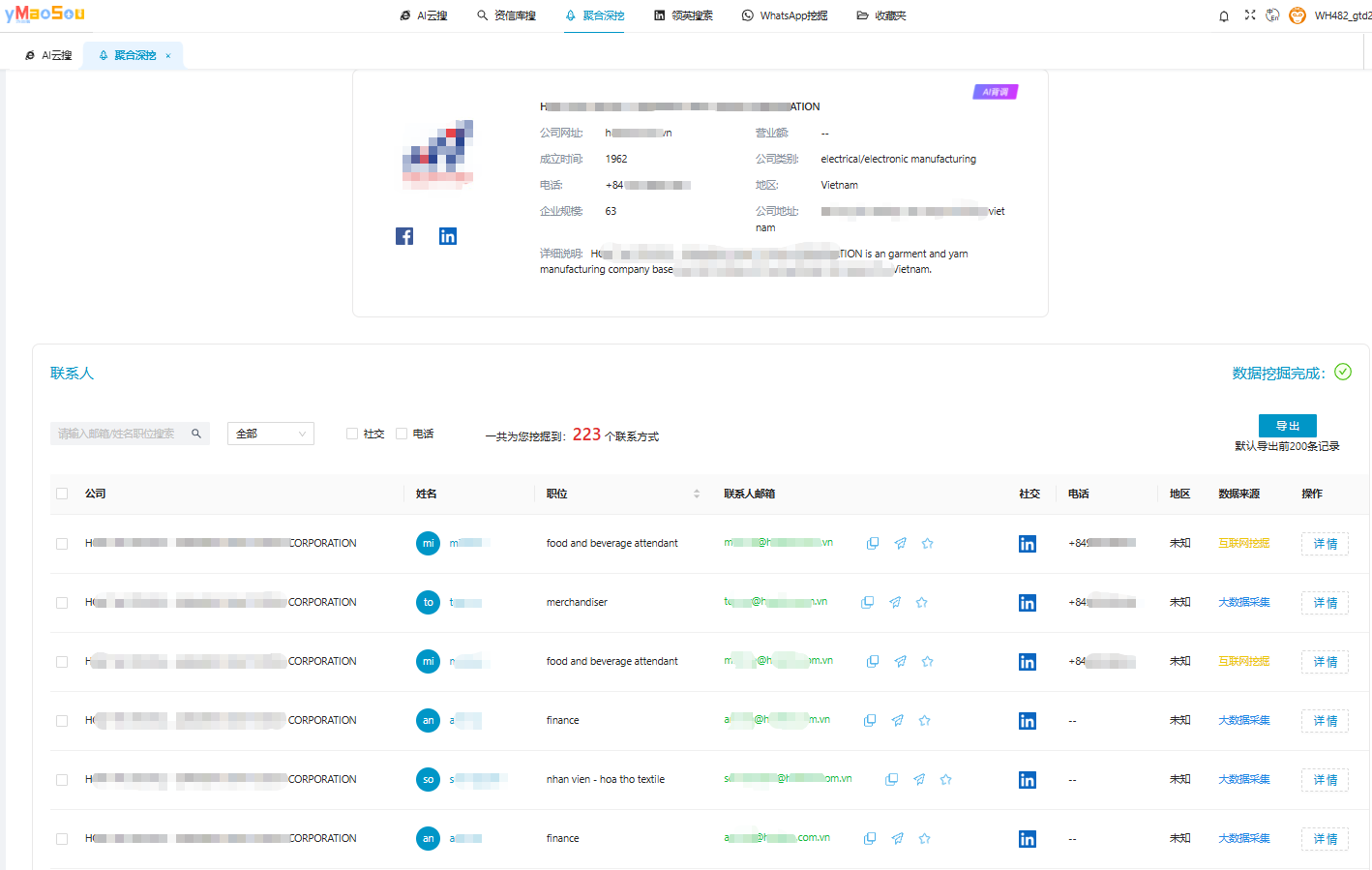The height and width of the screenshot is (870, 1372).
Task: Close the 聚合深挖 tab
Action: coord(168,56)
